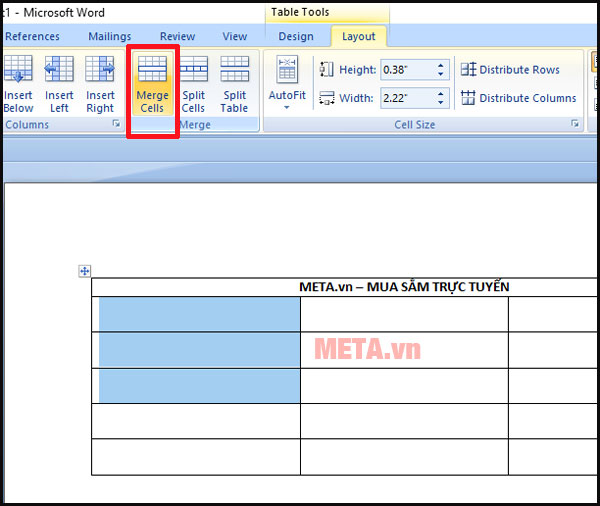Screen dimensions: 600x506
Task: Click inside the Height input field
Action: pyautogui.click(x=405, y=70)
